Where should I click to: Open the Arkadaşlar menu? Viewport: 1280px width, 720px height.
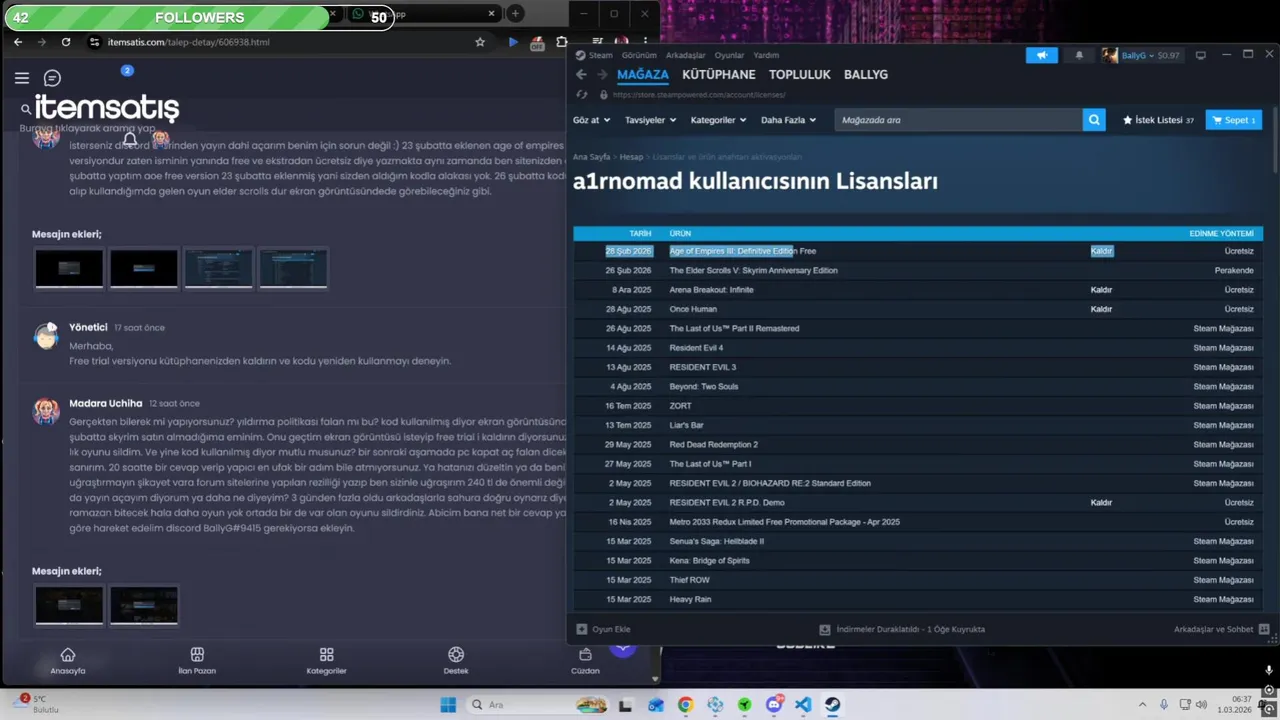pos(685,55)
